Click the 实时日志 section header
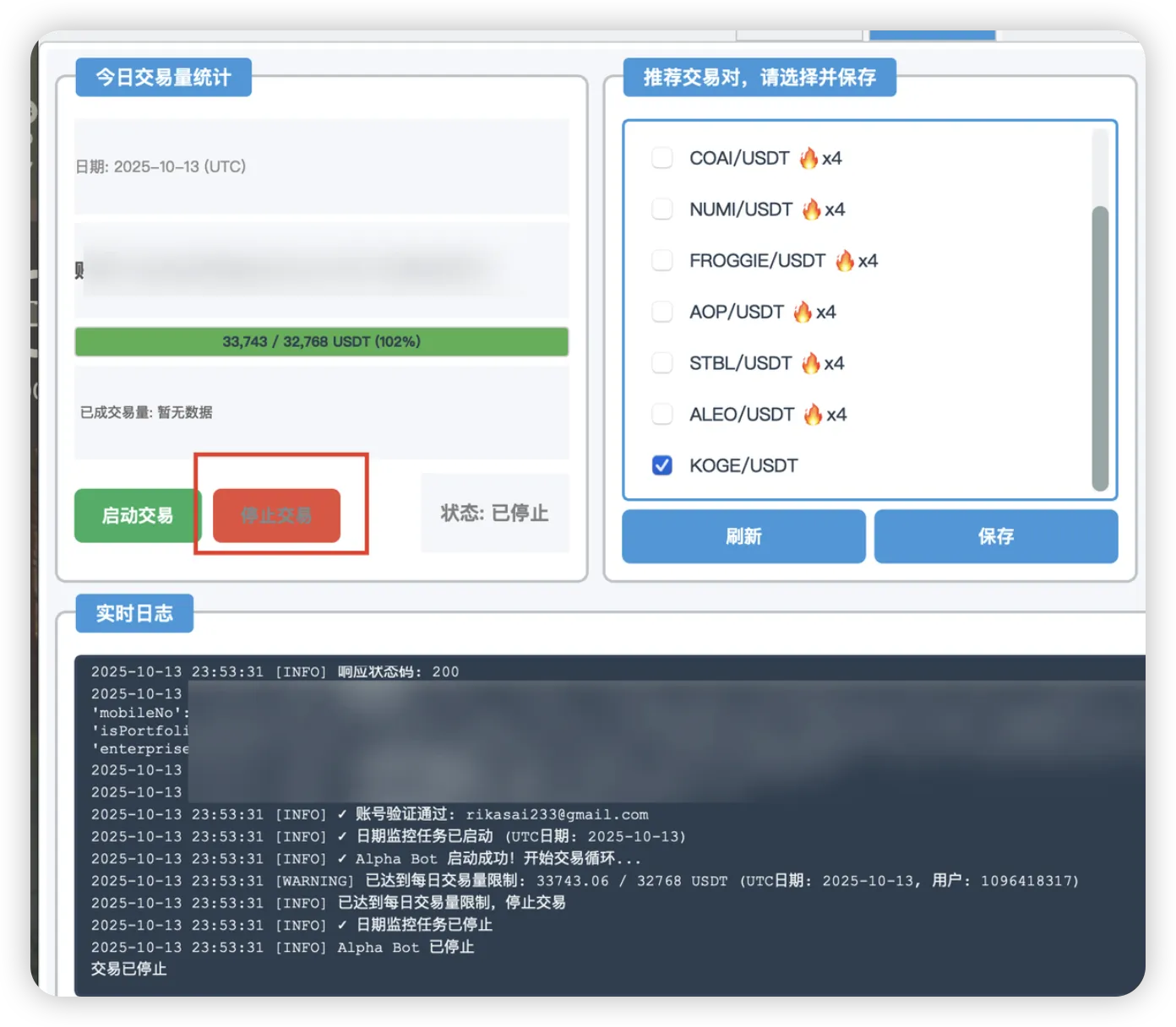Viewport: 1176px width, 1027px height. coord(134,613)
